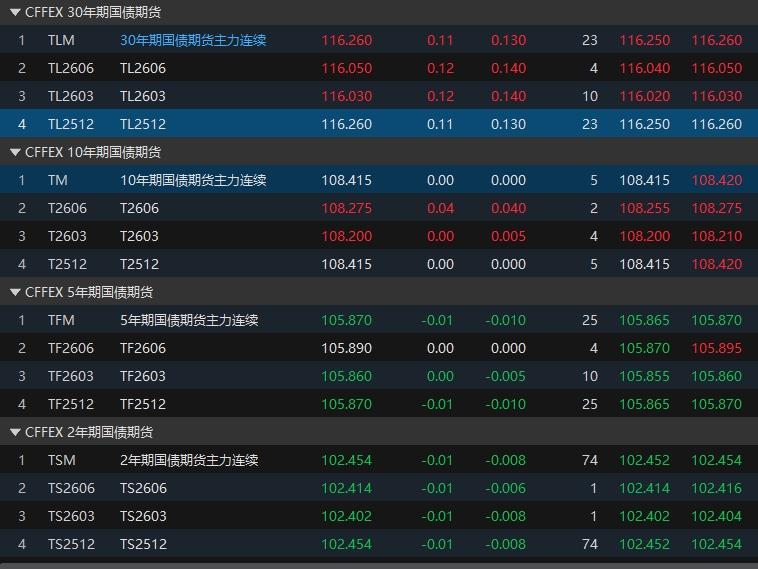
Task: Click the TF2606 last price 105.890
Action: (347, 348)
